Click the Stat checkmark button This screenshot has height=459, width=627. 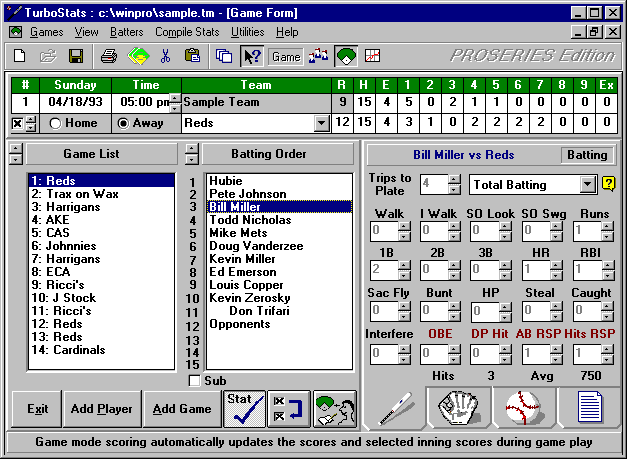[244, 408]
